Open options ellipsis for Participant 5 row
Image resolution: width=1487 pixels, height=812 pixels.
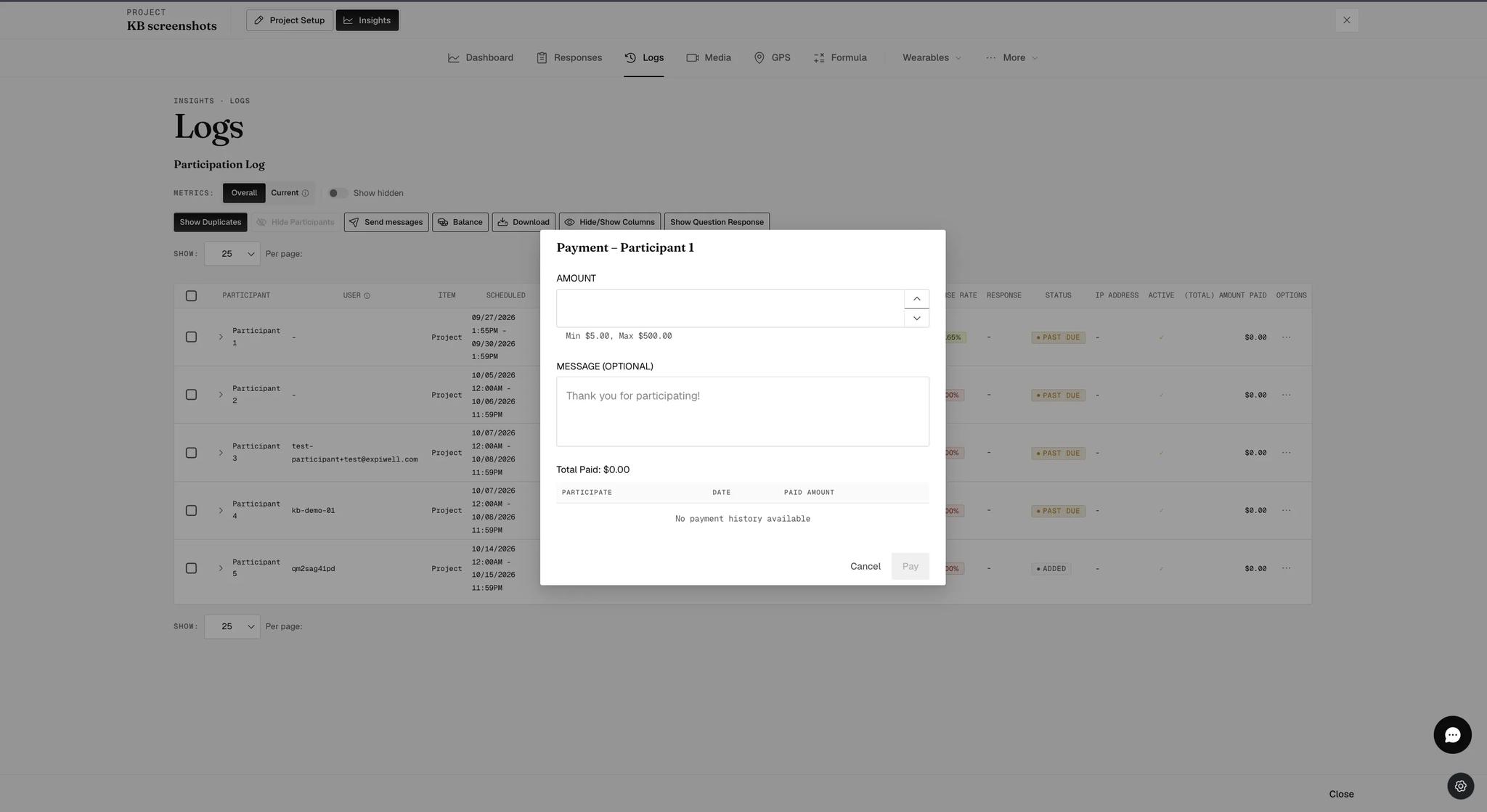[1286, 568]
